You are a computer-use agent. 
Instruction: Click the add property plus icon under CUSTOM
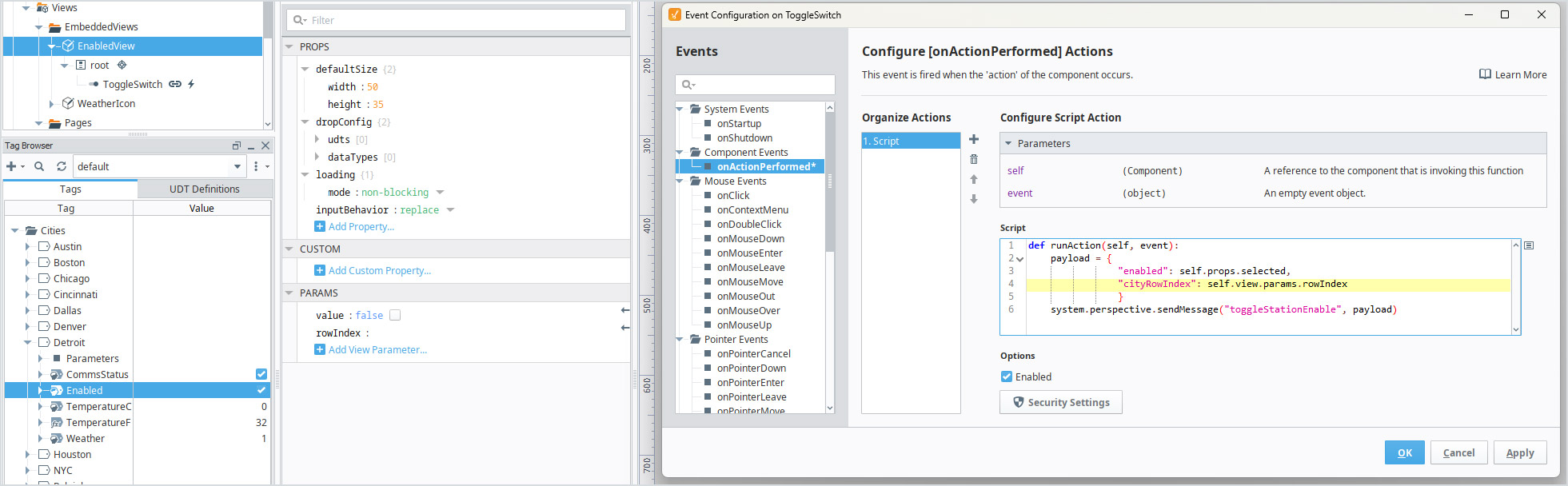tap(320, 270)
